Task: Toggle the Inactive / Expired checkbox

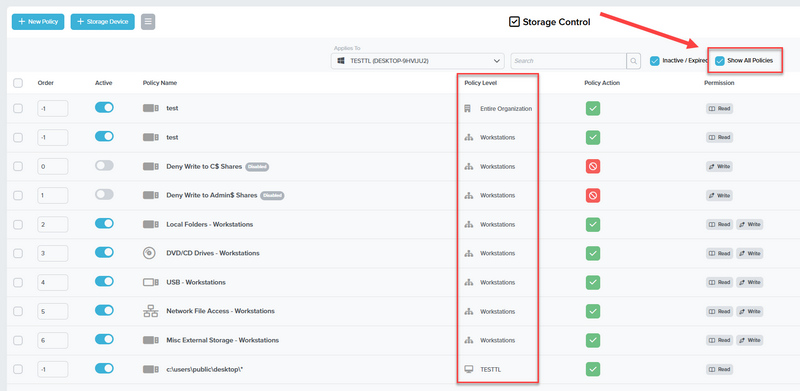Action: pos(655,61)
